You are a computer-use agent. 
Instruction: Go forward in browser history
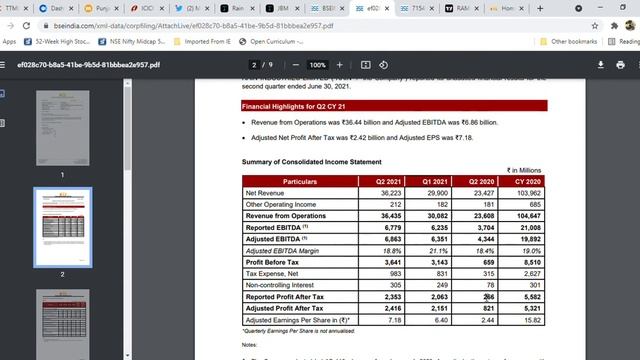point(11,26)
